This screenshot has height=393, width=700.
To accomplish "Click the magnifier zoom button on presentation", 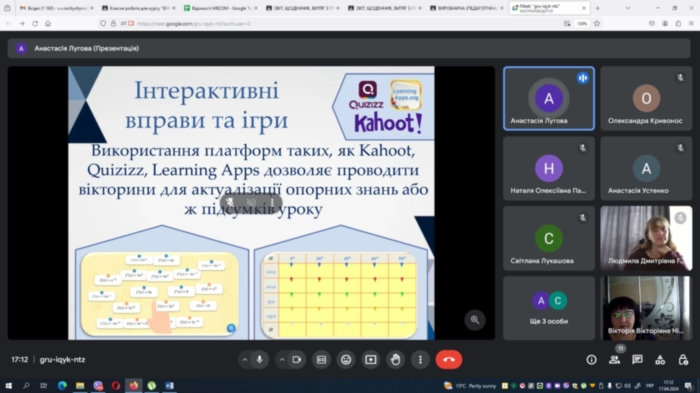I will [475, 320].
